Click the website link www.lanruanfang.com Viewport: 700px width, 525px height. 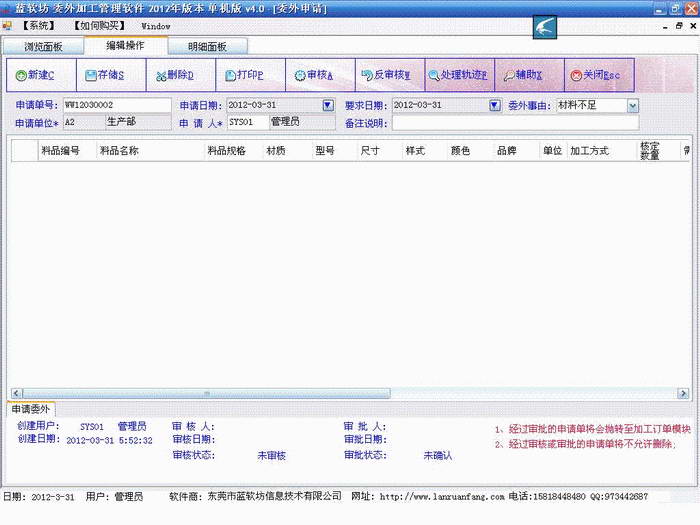click(x=442, y=496)
